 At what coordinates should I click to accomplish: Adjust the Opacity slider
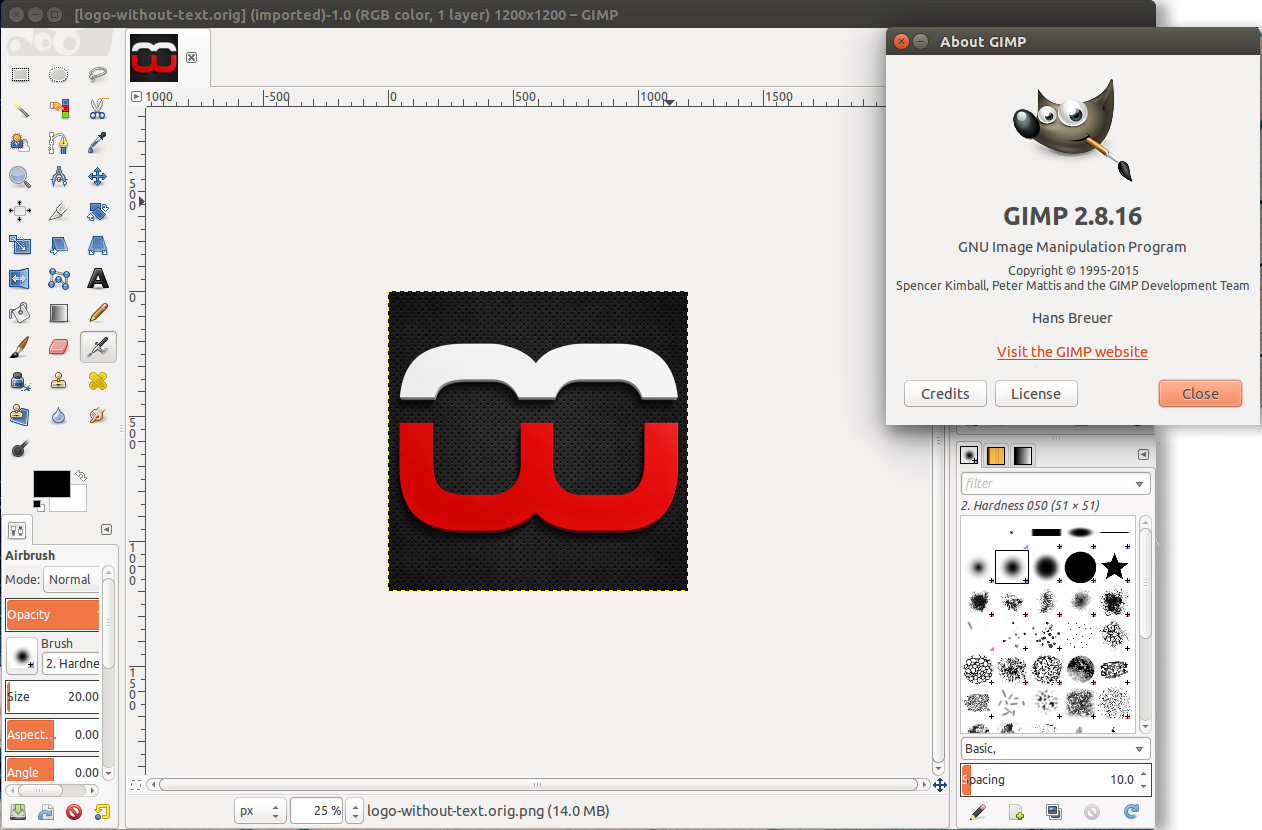[x=52, y=614]
